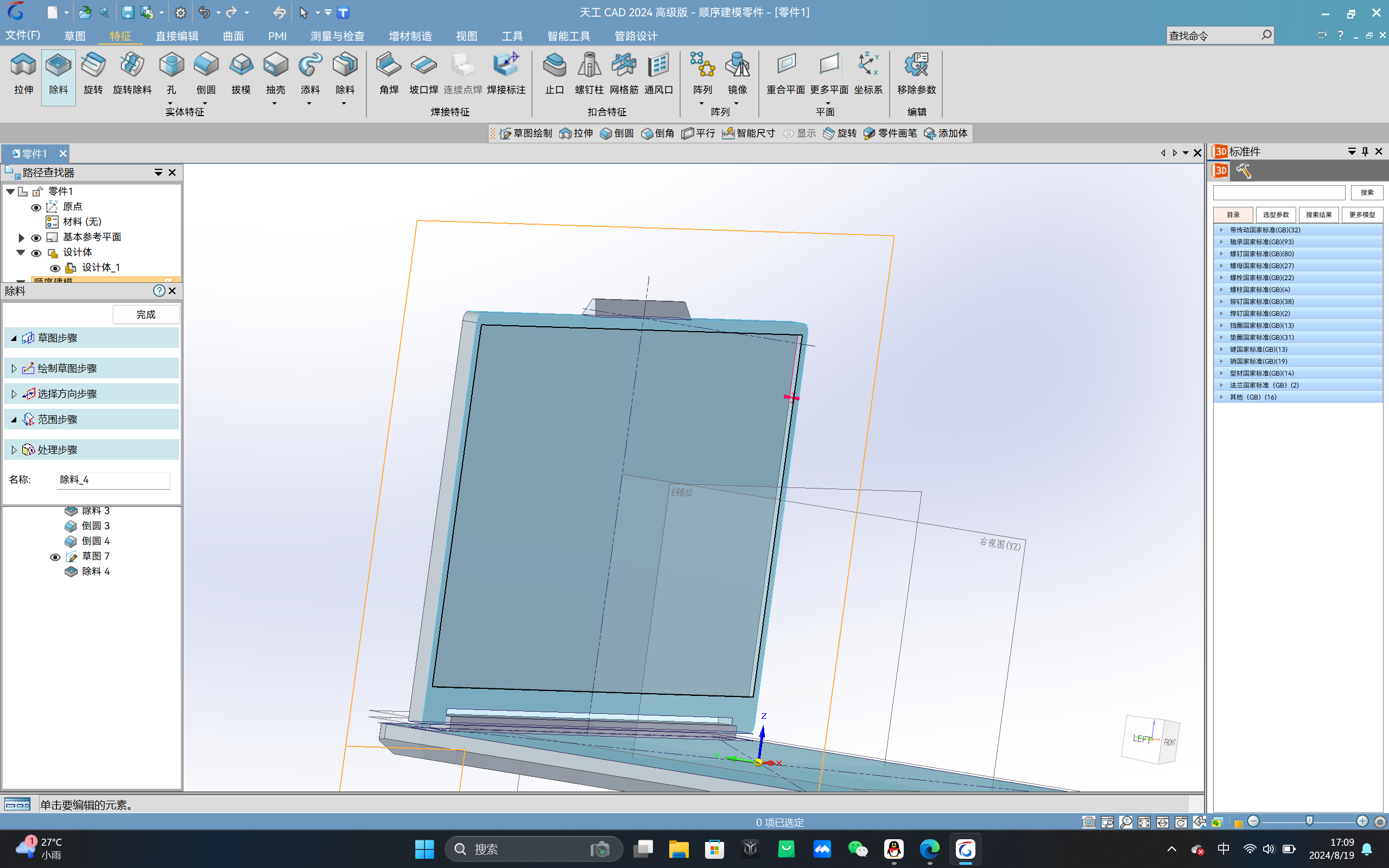Expand 轴承国家标准(GB)(93) catalog entry
The image size is (1389, 868).
1221,242
